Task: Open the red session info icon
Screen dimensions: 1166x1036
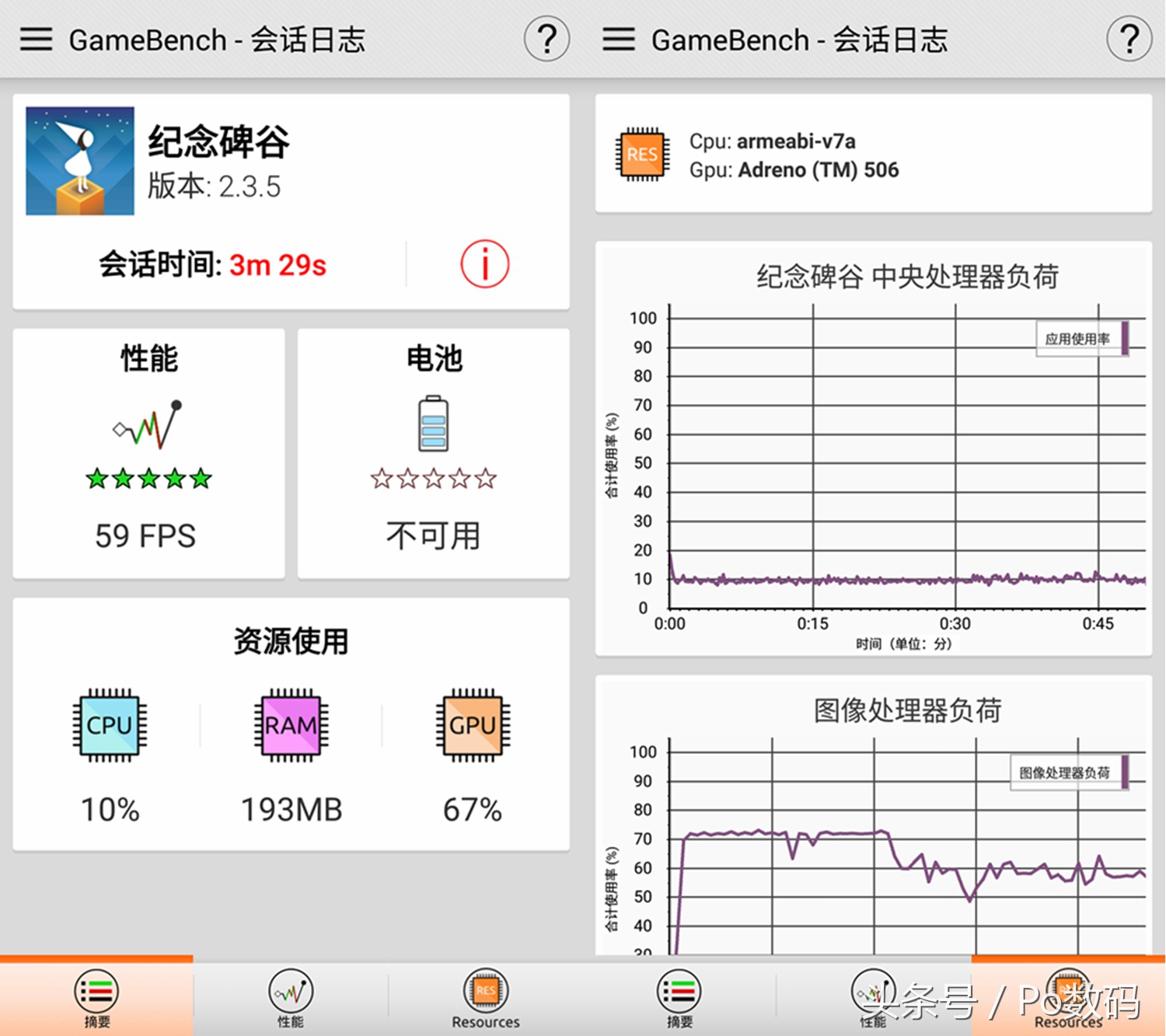Action: pos(485,264)
